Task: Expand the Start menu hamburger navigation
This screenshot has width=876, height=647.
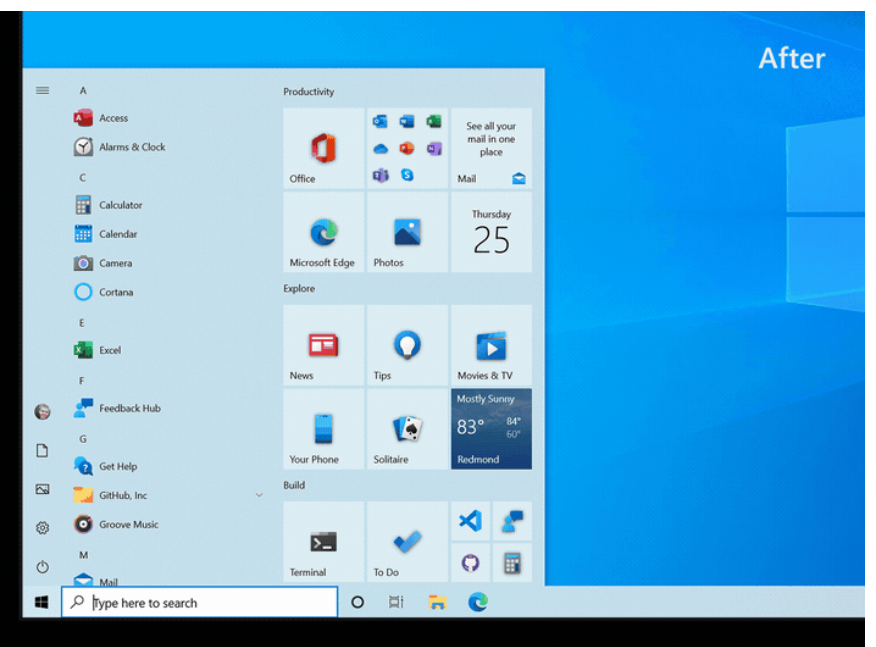Action: pos(42,90)
